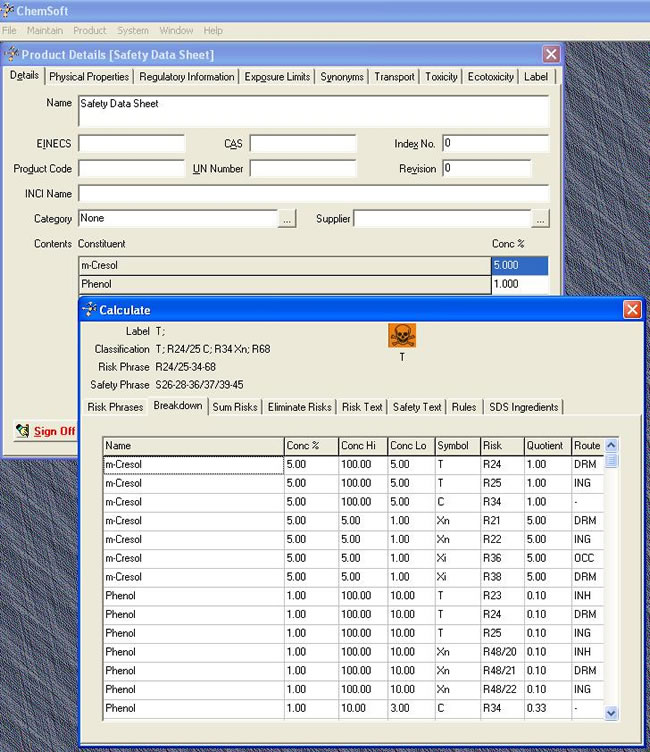Open the Sum Risks tab
650x752 pixels.
click(x=235, y=407)
